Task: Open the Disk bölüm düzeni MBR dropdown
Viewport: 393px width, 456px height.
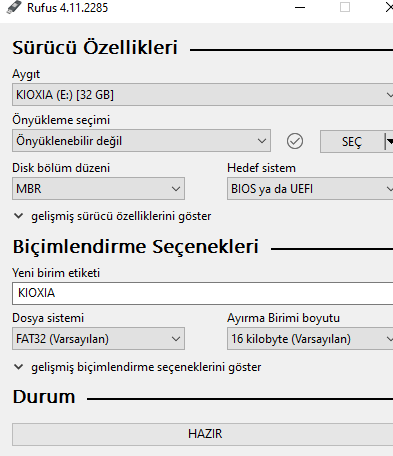Action: click(x=98, y=189)
